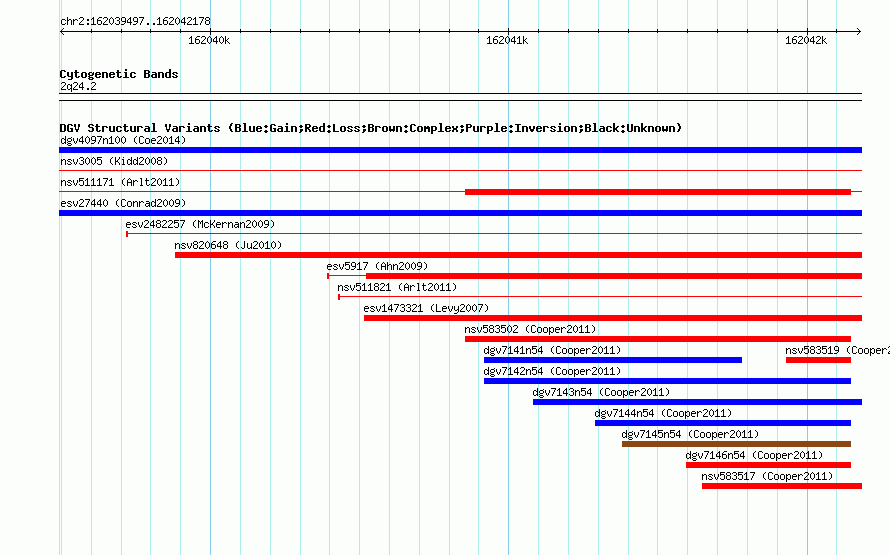Open nsv511171 (Arlt2011) variant label
The height and width of the screenshot is (555, 890).
click(120, 182)
